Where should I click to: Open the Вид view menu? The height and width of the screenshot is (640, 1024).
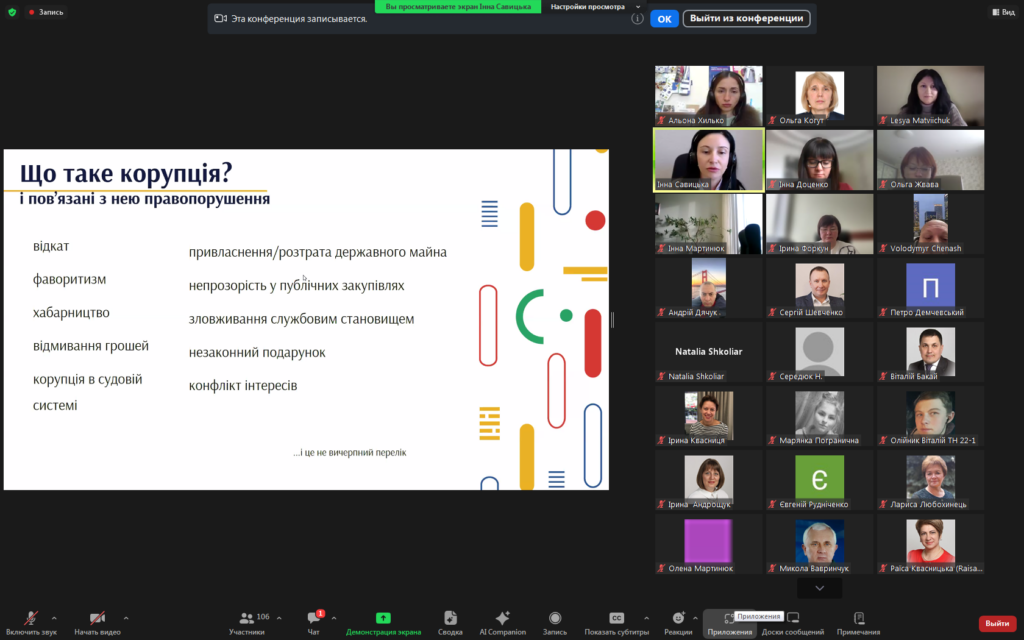[1002, 12]
